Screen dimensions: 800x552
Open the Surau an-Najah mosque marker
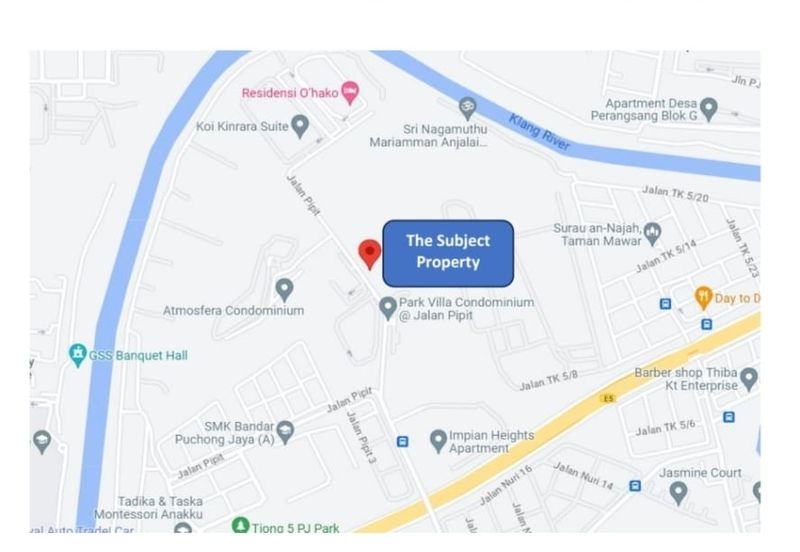(x=652, y=234)
